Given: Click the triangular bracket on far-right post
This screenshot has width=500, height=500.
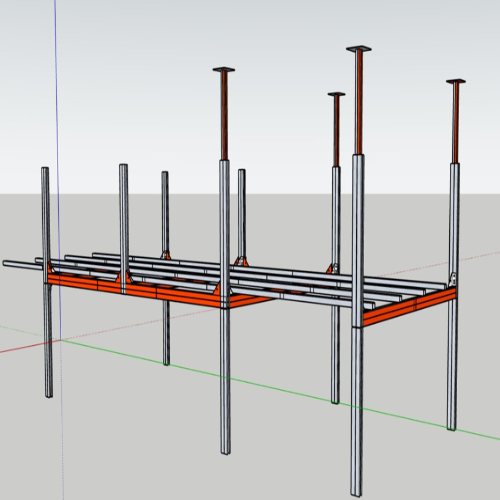Looking at the screenshot, I should click(x=453, y=279).
